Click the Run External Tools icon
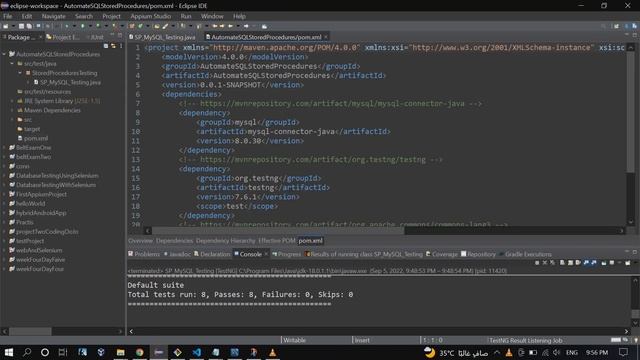Image resolution: width=640 pixels, height=360 pixels. pyautogui.click(x=114, y=26)
